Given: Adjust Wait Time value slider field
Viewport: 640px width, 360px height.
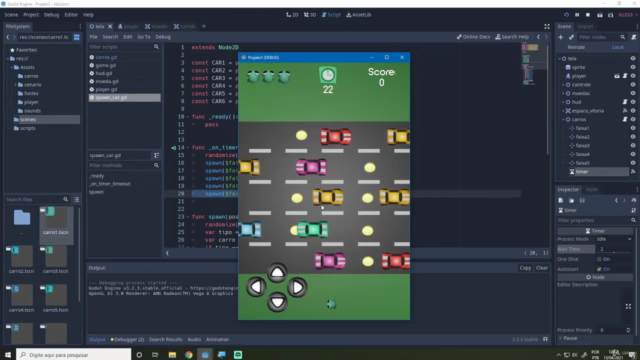Looking at the screenshot, I should [613, 249].
